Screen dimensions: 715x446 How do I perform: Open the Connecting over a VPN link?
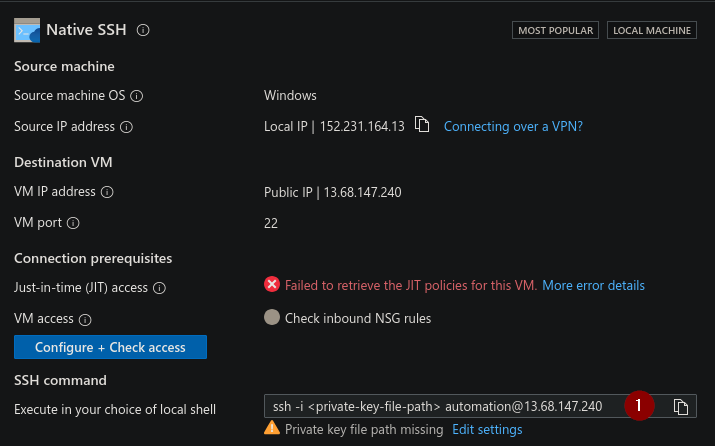(x=513, y=126)
